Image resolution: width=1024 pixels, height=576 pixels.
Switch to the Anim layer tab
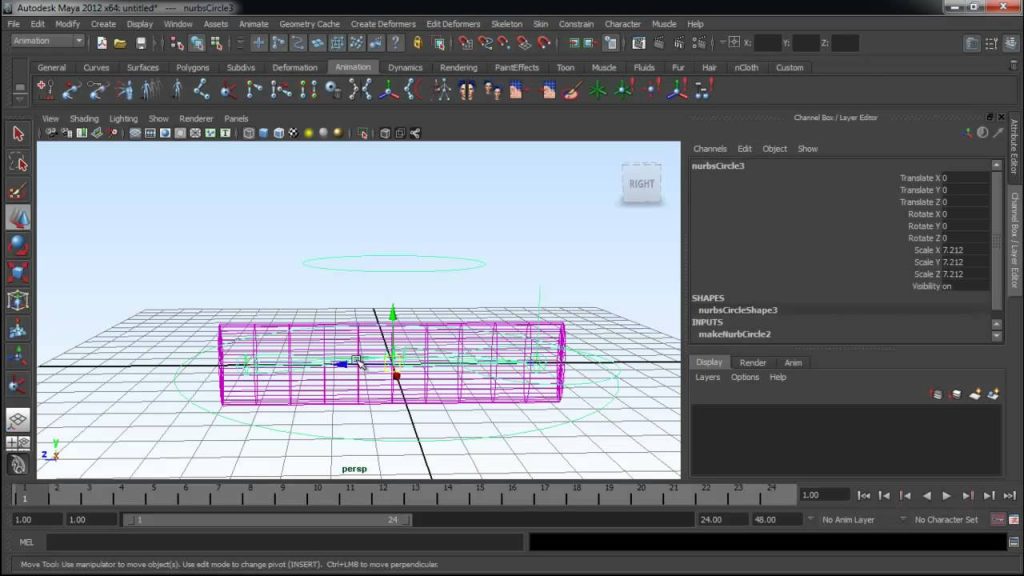793,362
